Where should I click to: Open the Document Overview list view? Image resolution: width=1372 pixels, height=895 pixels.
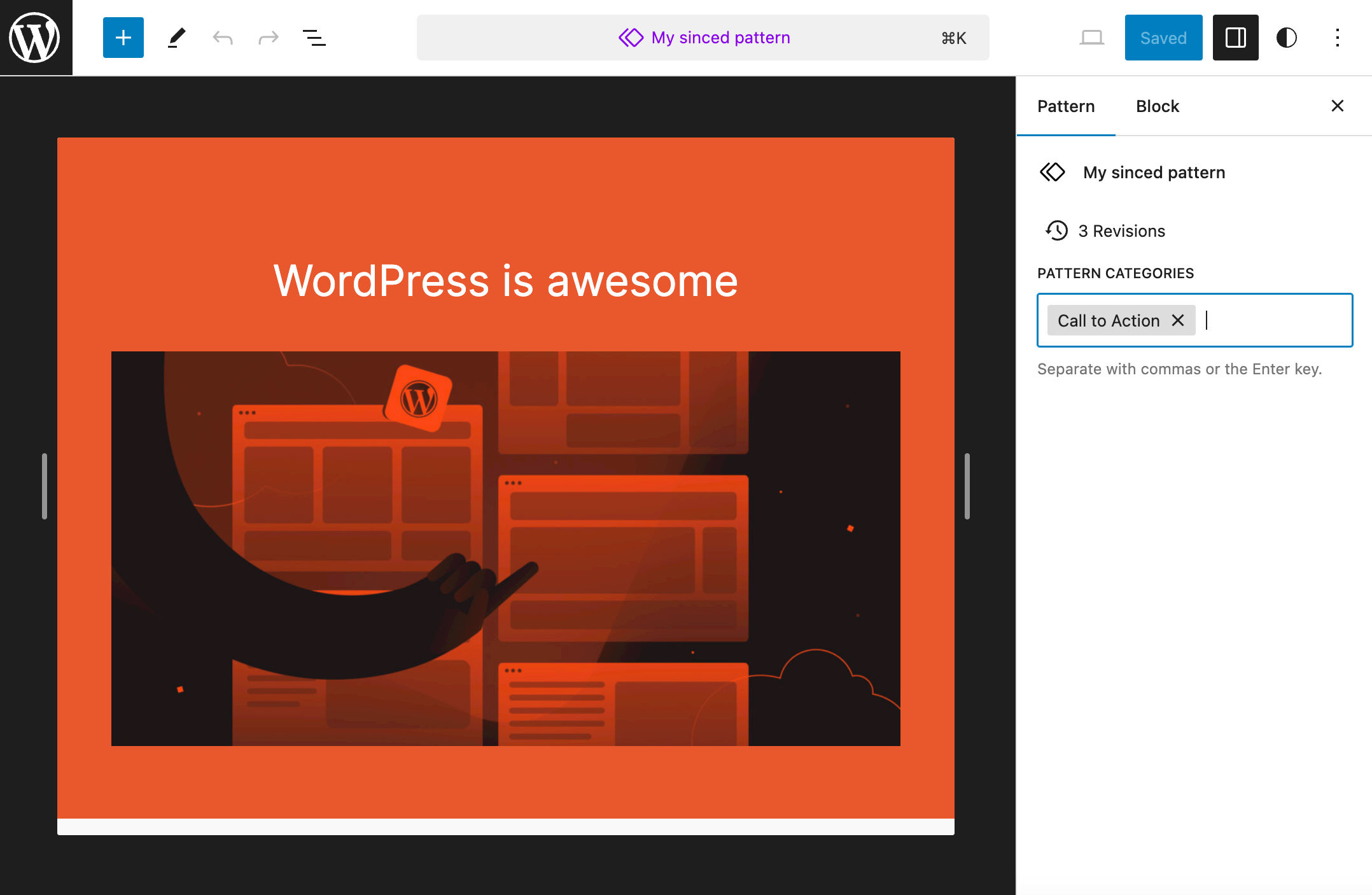[314, 38]
